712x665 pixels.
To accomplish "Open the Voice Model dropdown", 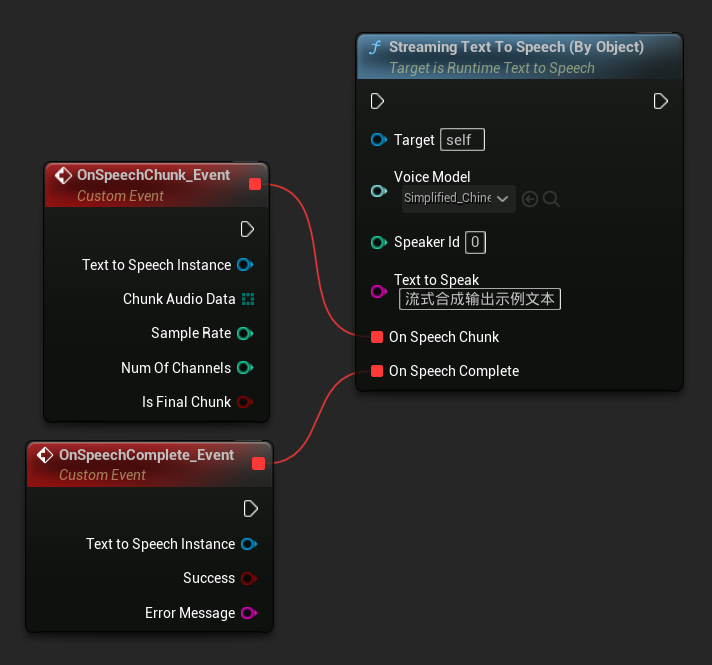I will [459, 198].
